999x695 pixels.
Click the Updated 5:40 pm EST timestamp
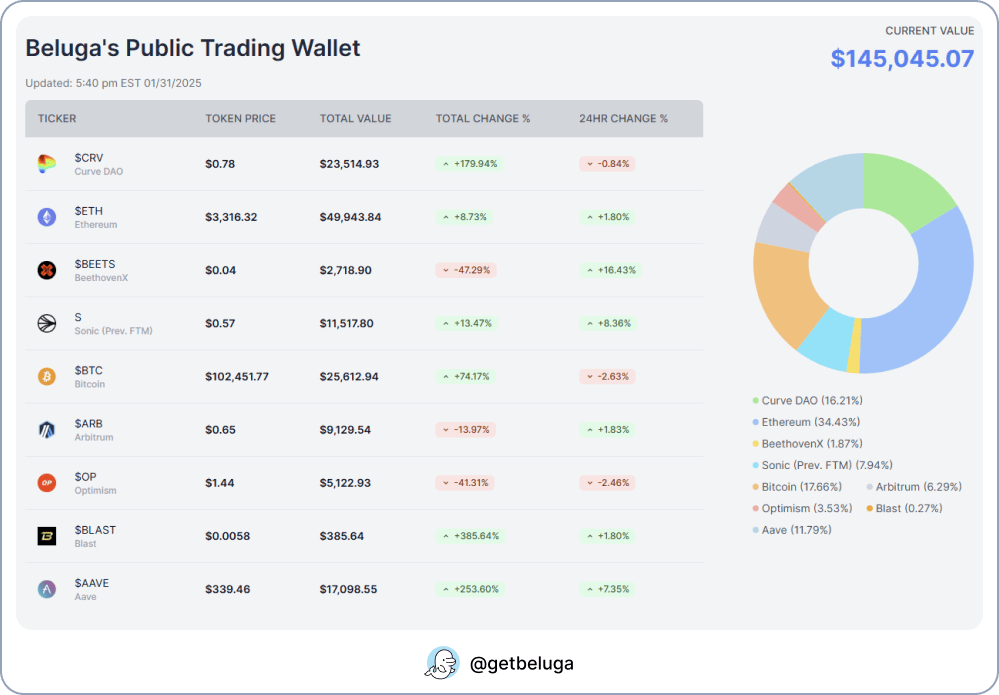pos(113,83)
